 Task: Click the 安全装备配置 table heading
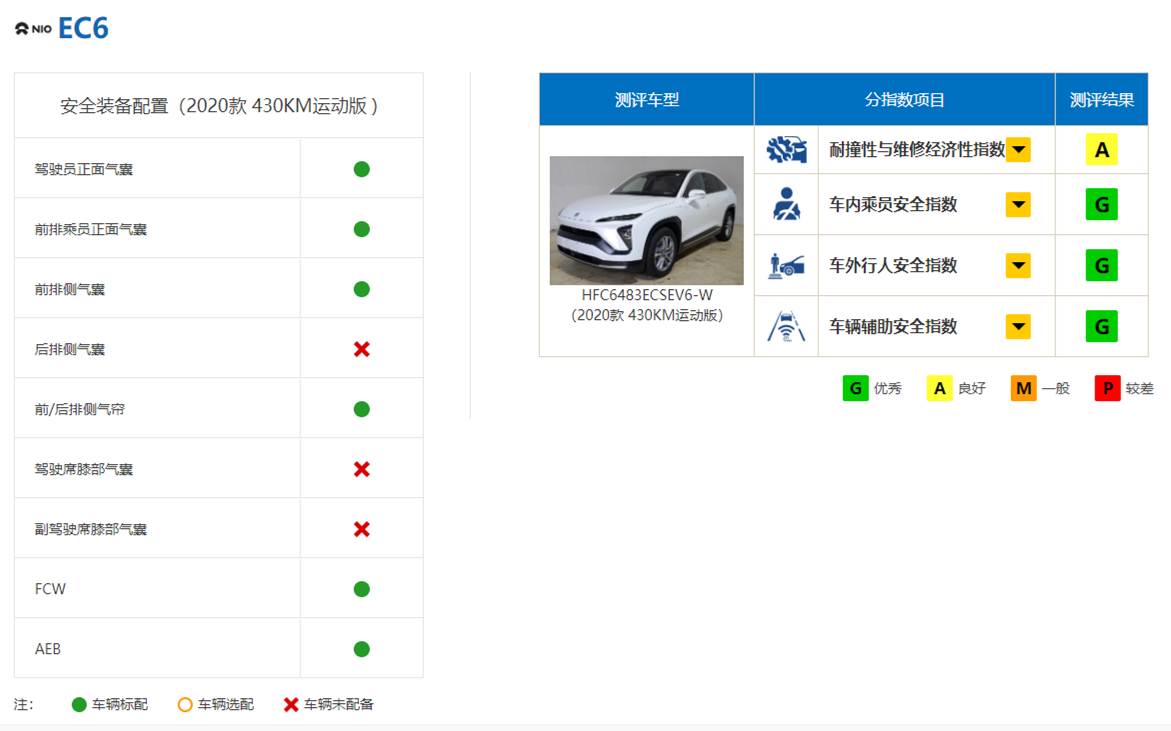point(219,106)
